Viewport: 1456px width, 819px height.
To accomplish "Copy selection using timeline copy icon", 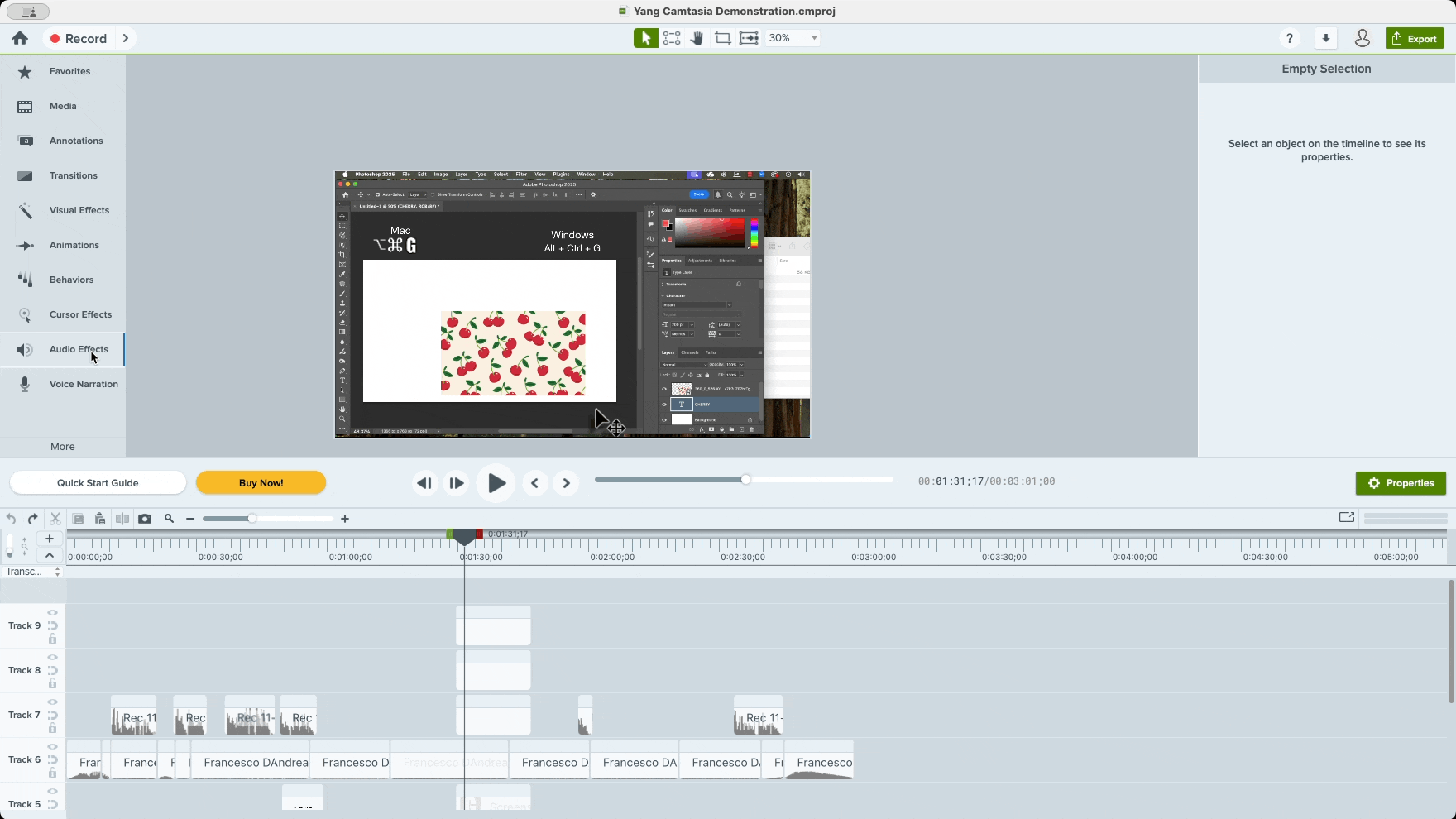I will [x=78, y=519].
